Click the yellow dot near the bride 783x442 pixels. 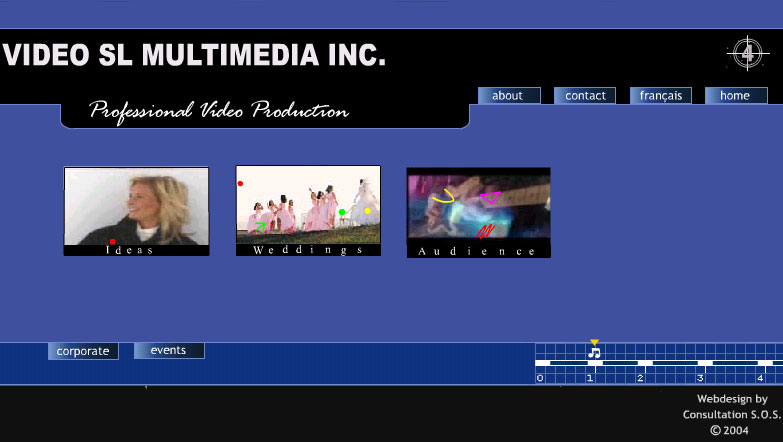pos(368,211)
